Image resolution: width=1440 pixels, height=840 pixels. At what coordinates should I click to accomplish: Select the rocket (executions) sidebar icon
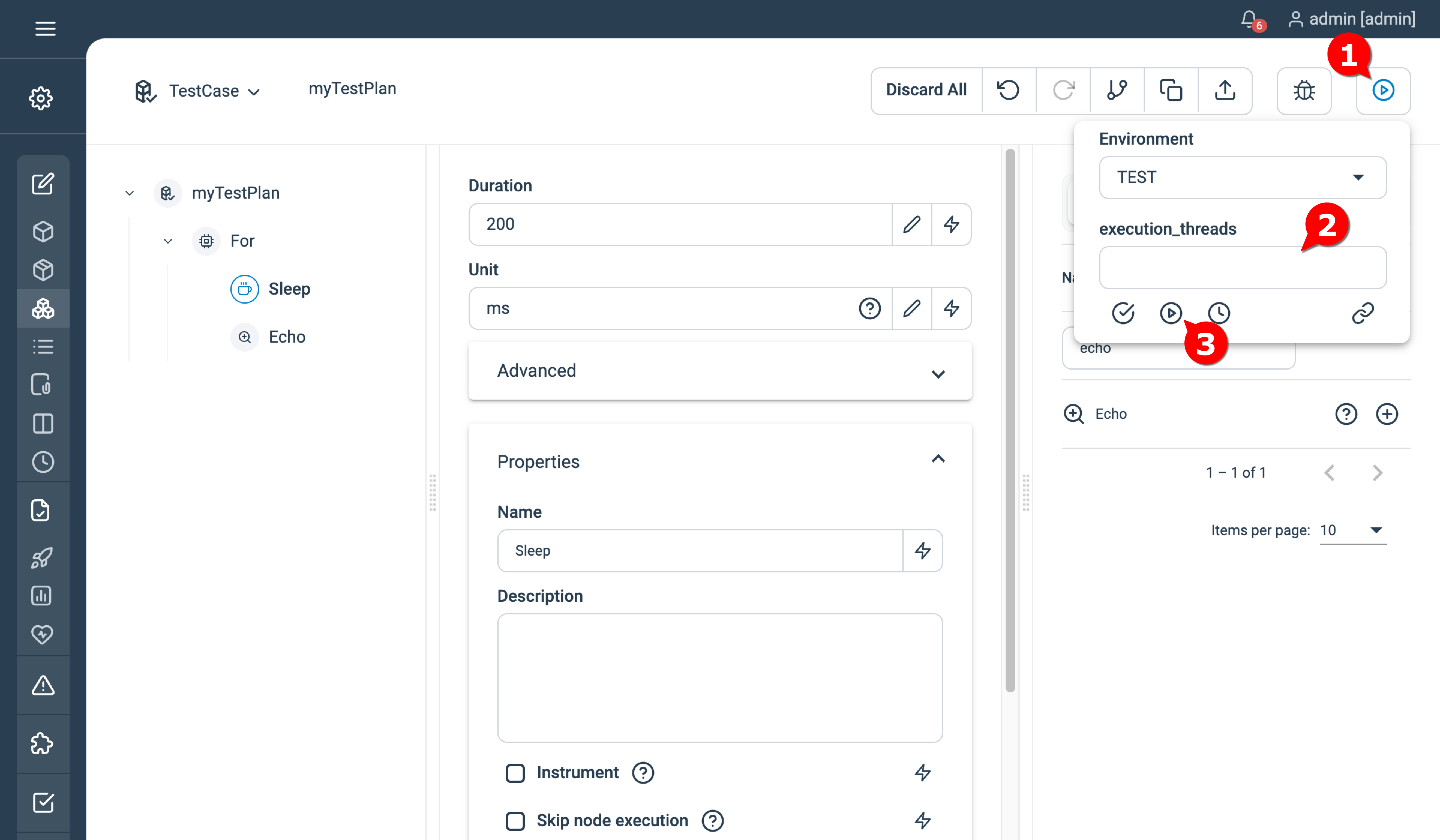43,558
